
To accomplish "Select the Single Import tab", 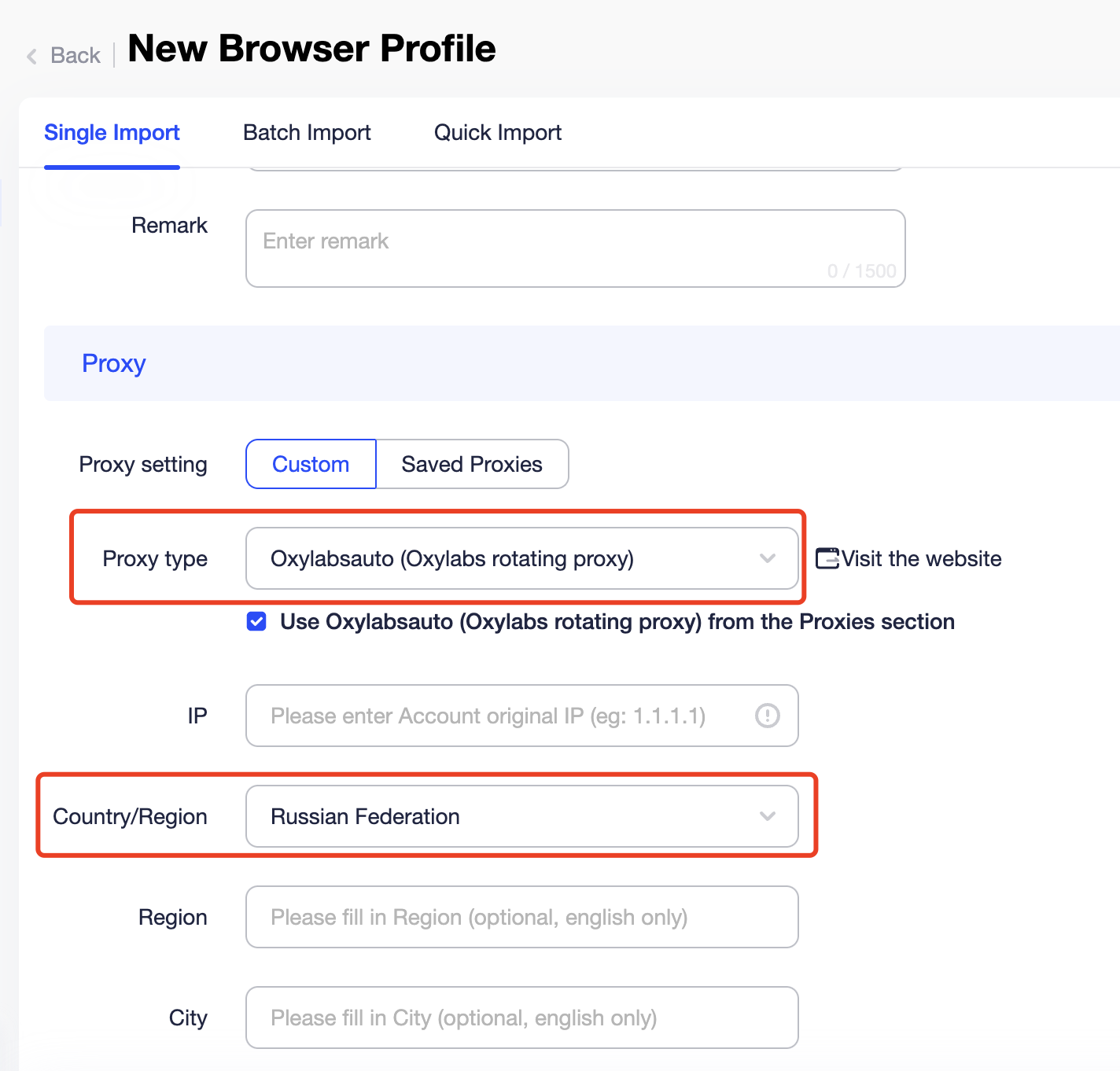I will pyautogui.click(x=112, y=132).
